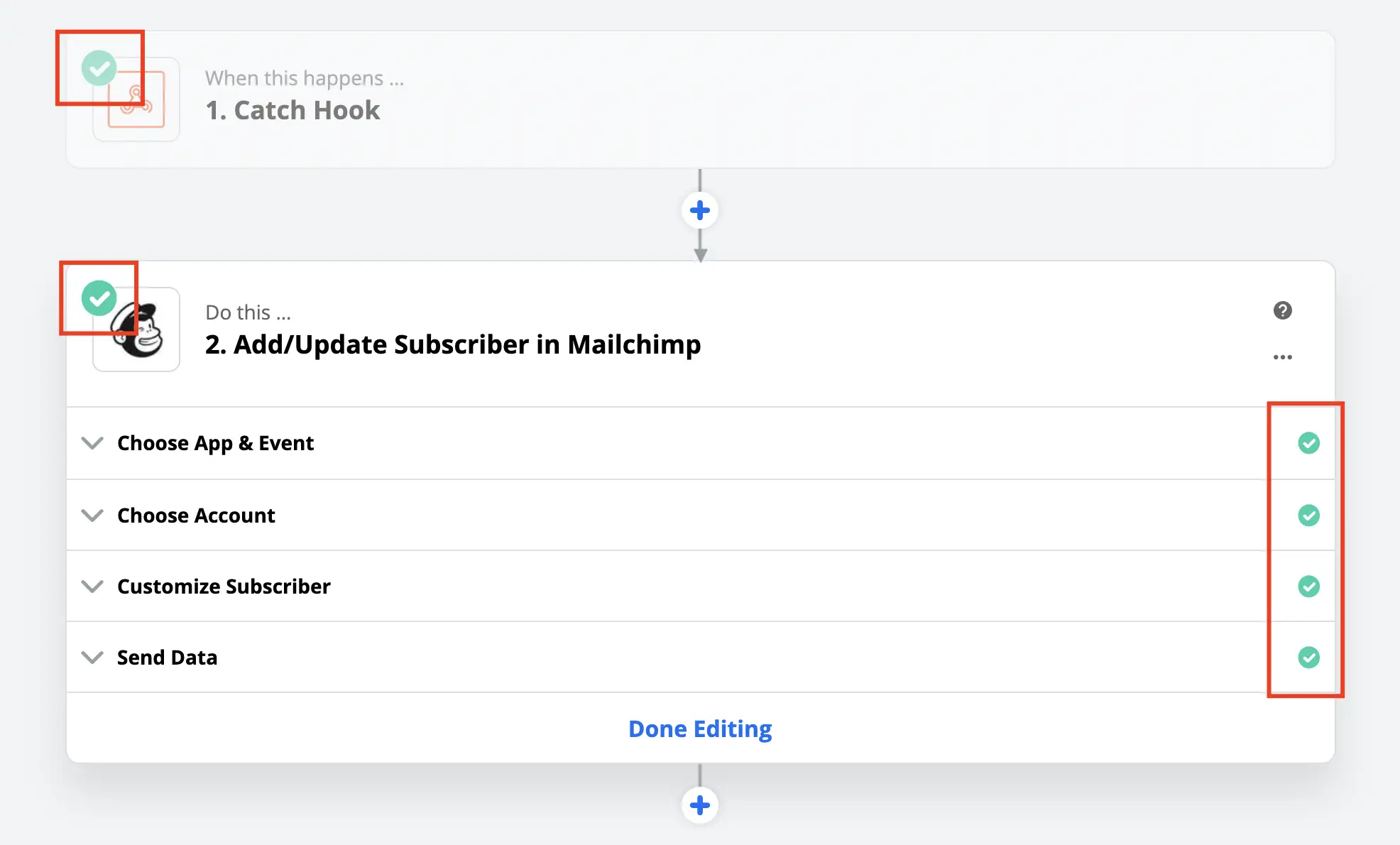This screenshot has width=1400, height=845.
Task: Expand the Choose Account section chevron
Action: pyautogui.click(x=92, y=515)
